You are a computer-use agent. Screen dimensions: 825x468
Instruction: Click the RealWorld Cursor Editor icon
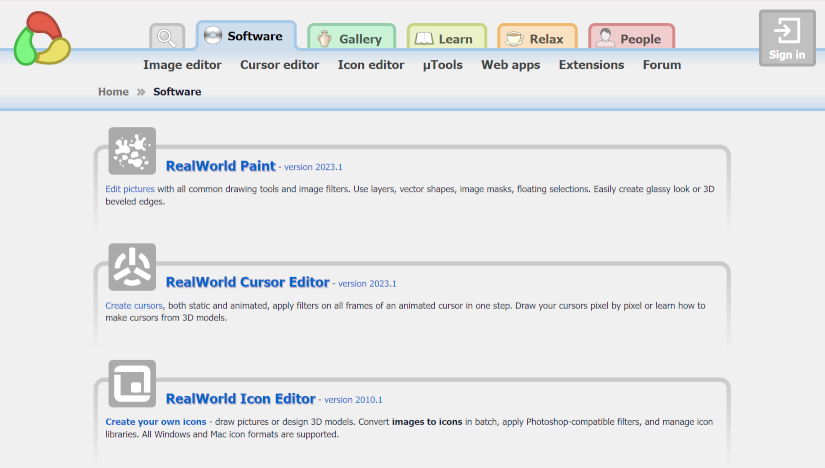tap(132, 267)
